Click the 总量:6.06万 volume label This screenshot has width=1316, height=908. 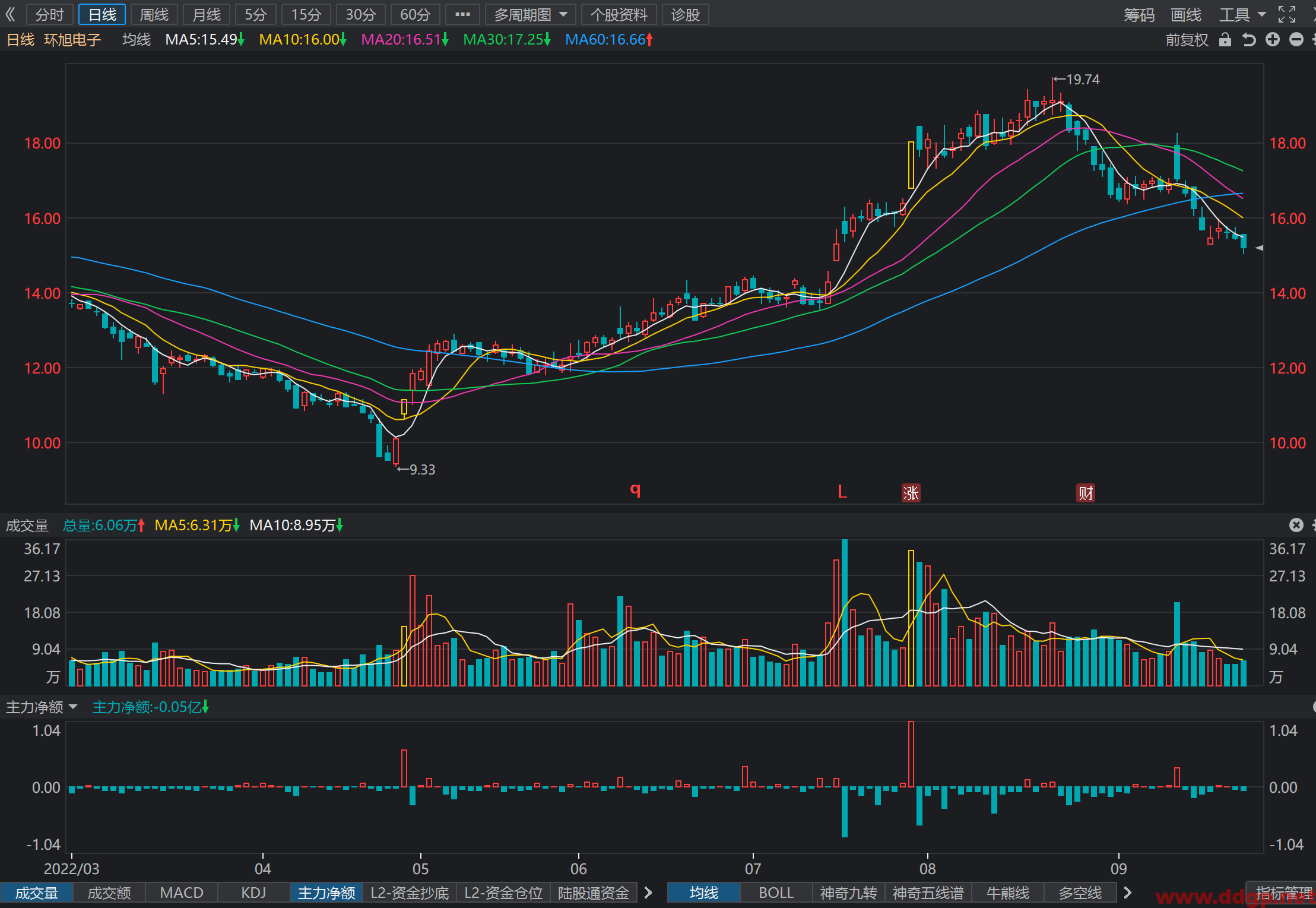point(104,526)
